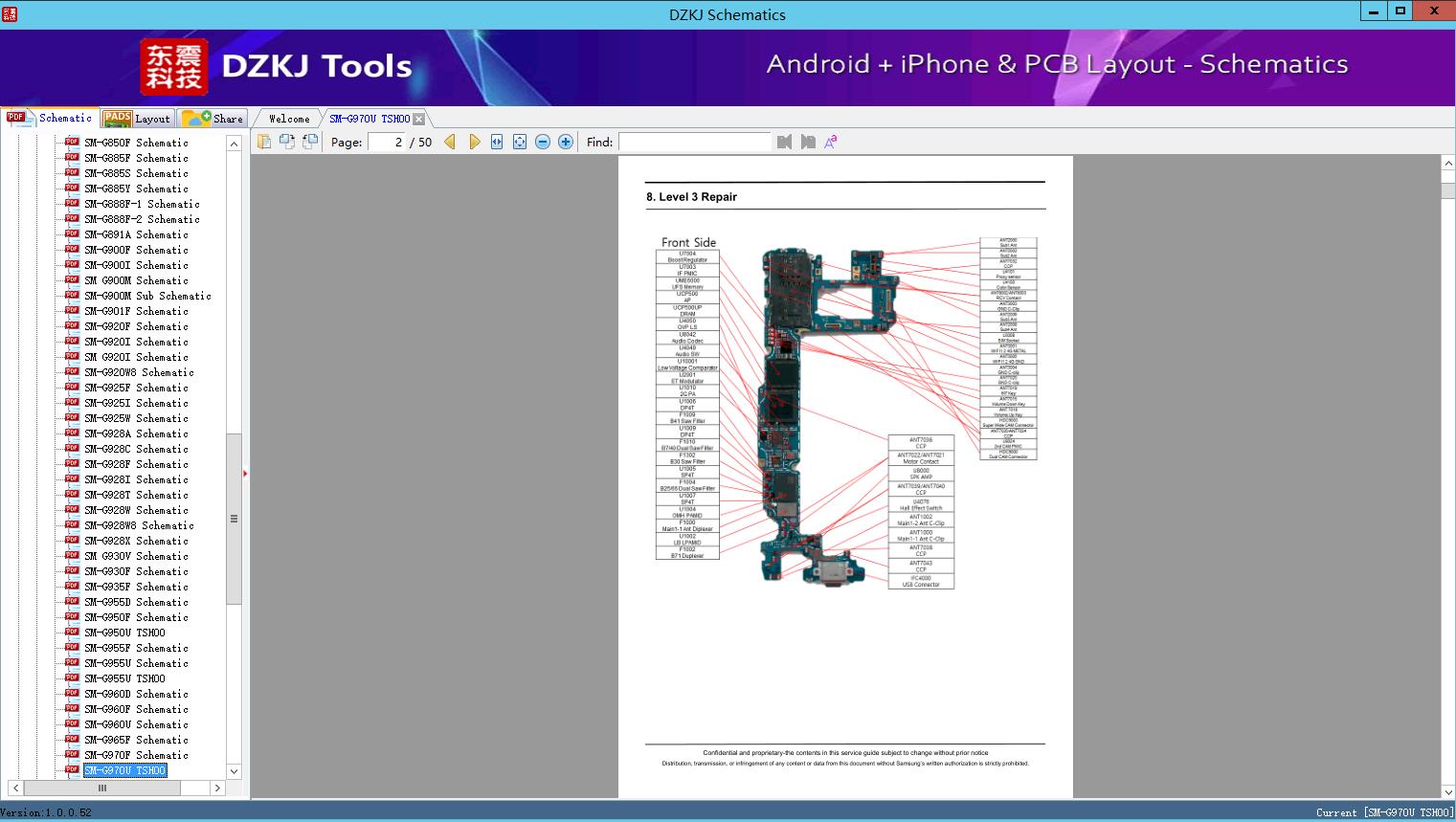This screenshot has width=1456, height=822.
Task: Select the highlighted SM-G970U TSH00 entry
Action: coord(124,770)
